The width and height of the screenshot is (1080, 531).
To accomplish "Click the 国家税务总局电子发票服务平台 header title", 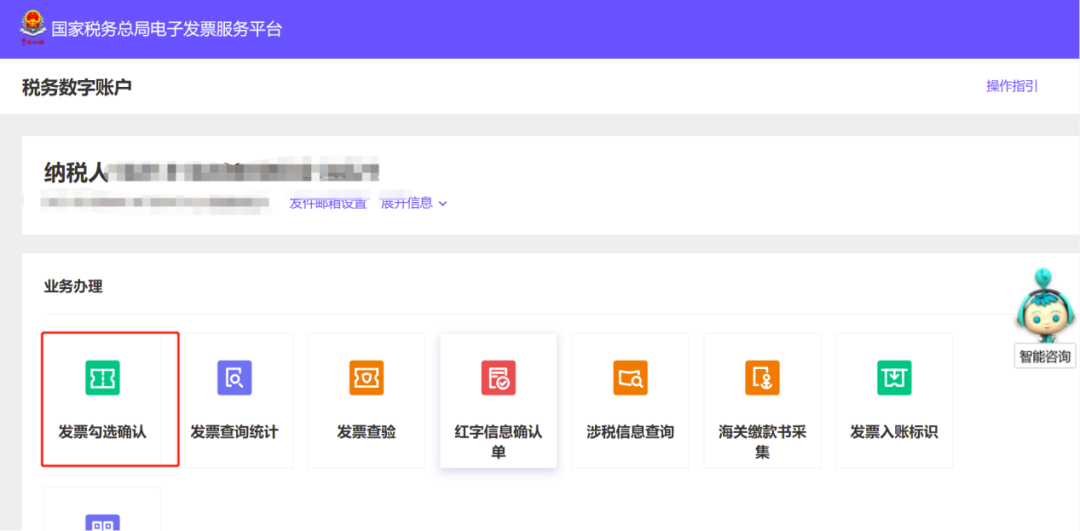I will [167, 29].
